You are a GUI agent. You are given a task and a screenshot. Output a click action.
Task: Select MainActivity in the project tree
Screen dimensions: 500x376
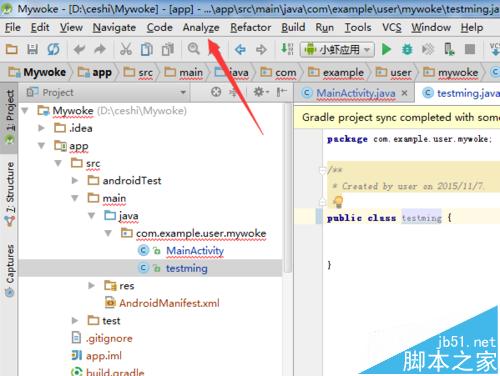pos(195,251)
